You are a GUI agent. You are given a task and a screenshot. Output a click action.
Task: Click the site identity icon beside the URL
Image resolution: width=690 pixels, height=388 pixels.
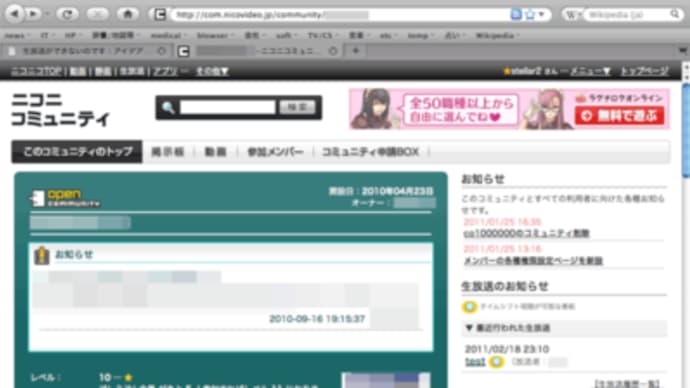(x=159, y=15)
